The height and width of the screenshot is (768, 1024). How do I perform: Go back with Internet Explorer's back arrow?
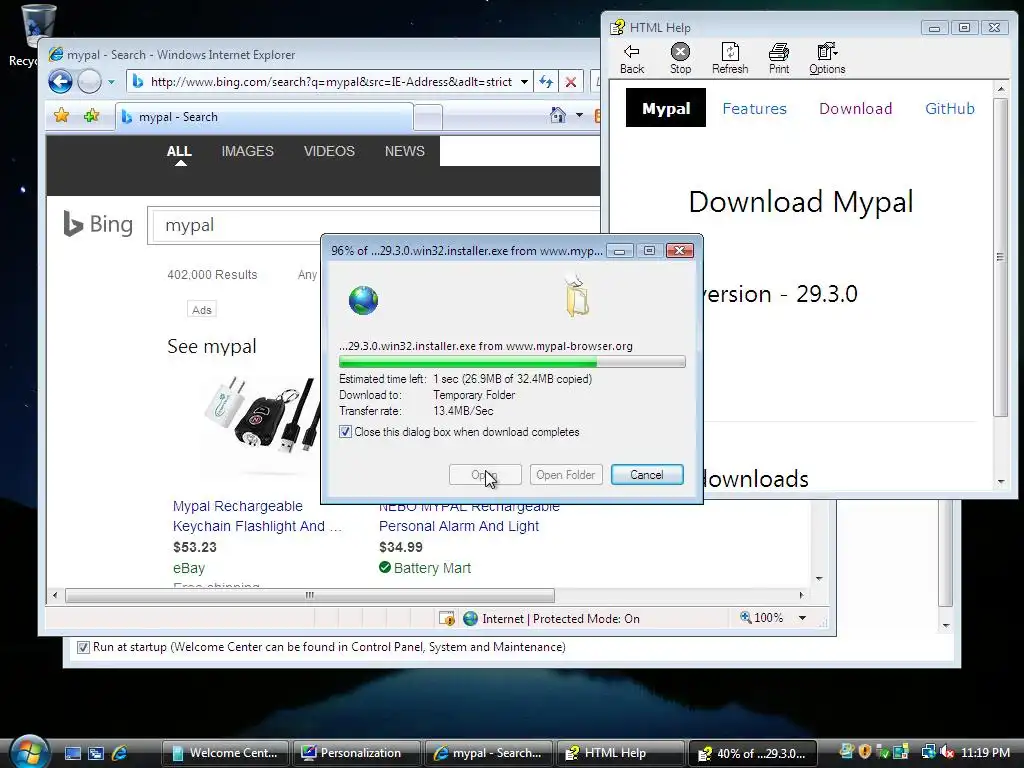coord(60,82)
